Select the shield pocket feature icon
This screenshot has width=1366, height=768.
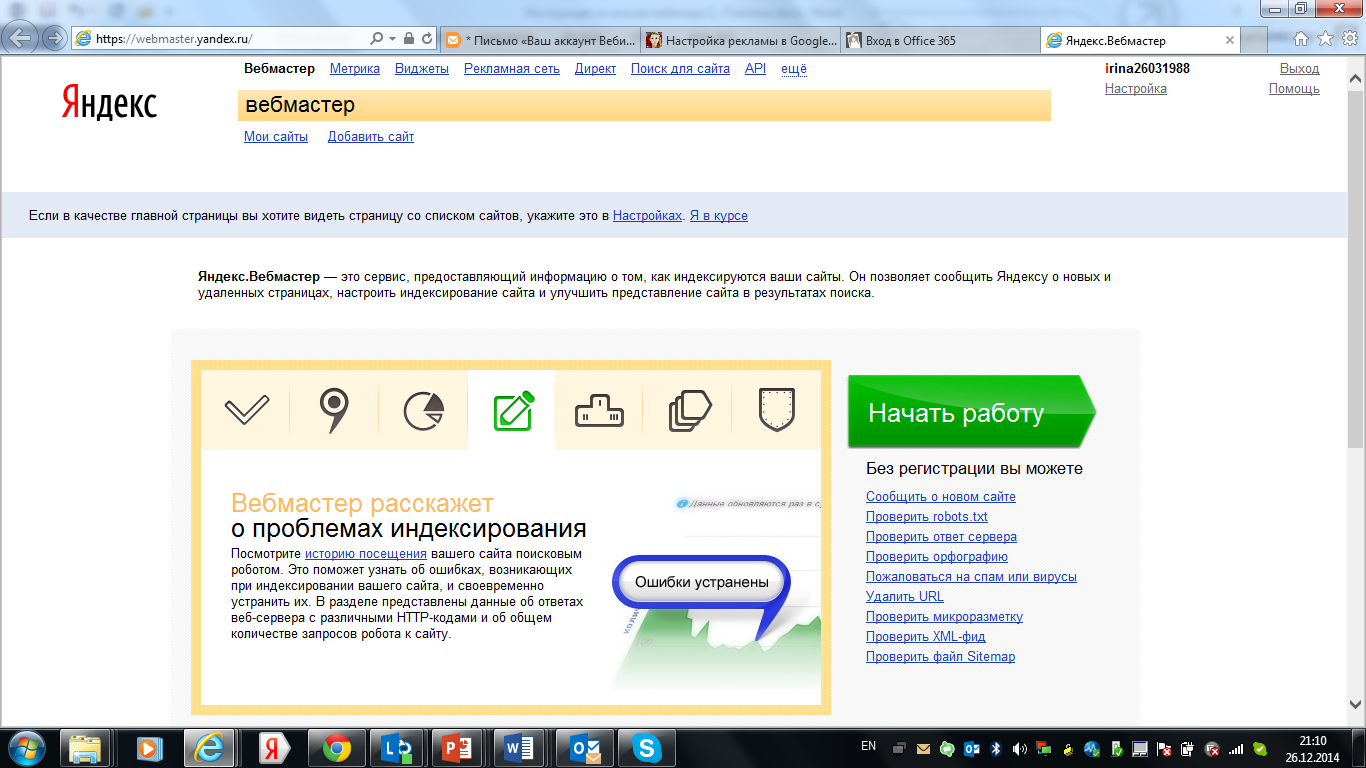pyautogui.click(x=776, y=410)
